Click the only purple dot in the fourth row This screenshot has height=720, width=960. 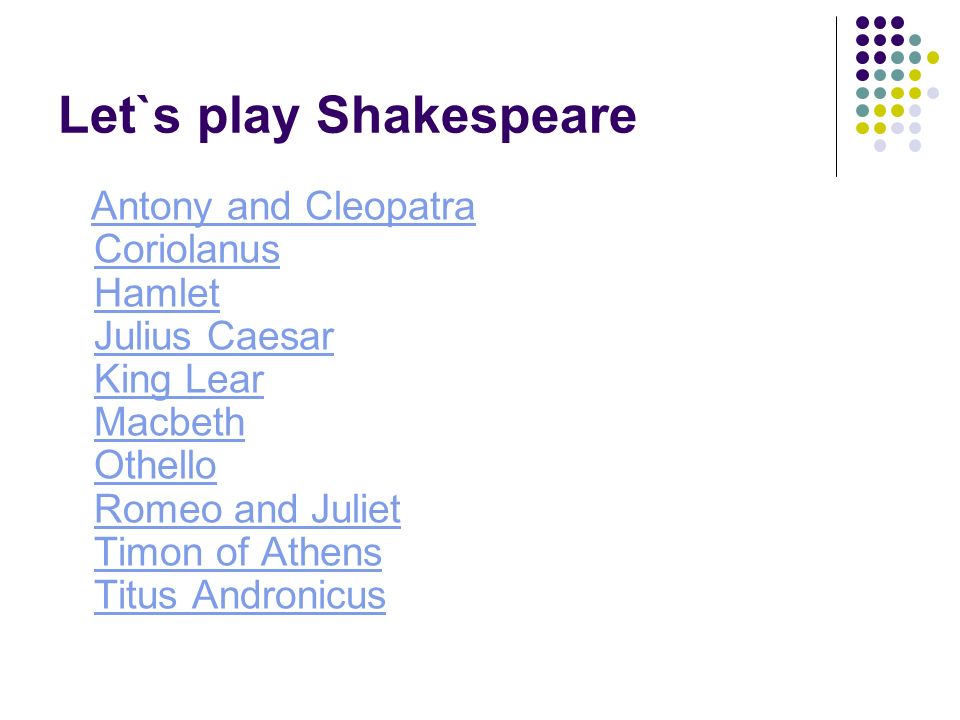[862, 75]
